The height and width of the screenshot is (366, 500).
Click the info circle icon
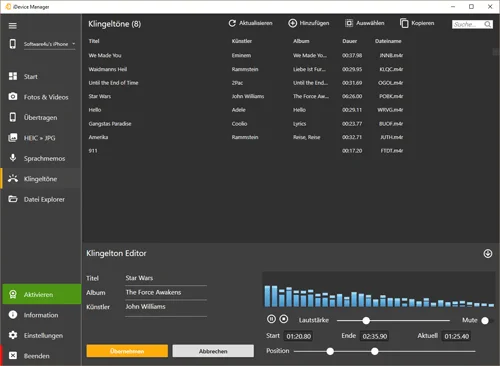pyautogui.click(x=13, y=315)
